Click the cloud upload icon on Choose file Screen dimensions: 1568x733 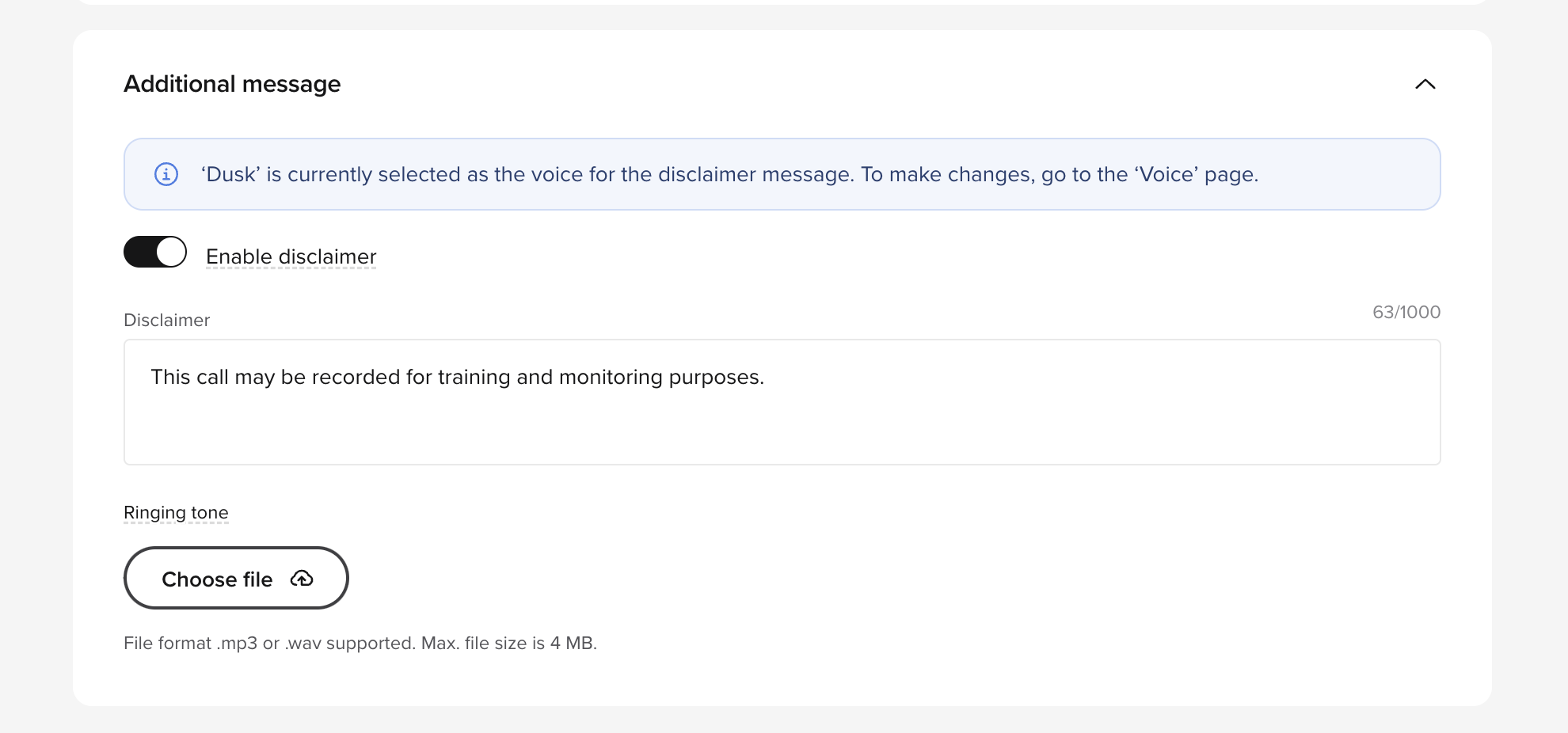point(302,579)
